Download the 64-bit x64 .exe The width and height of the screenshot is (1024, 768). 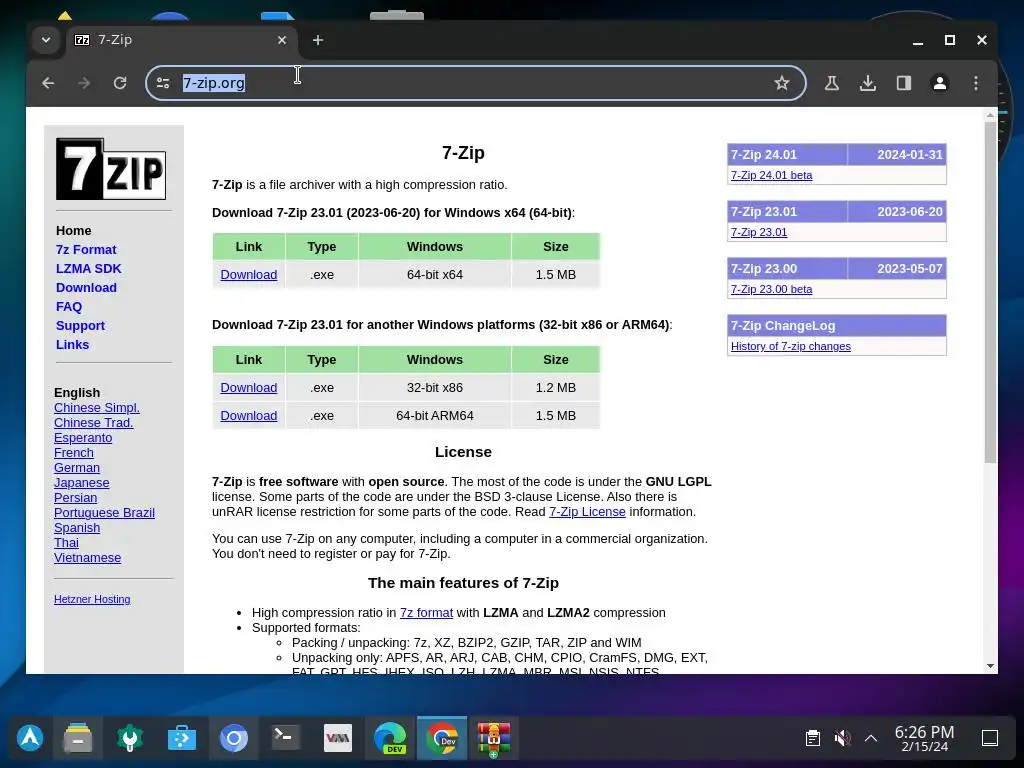[249, 275]
